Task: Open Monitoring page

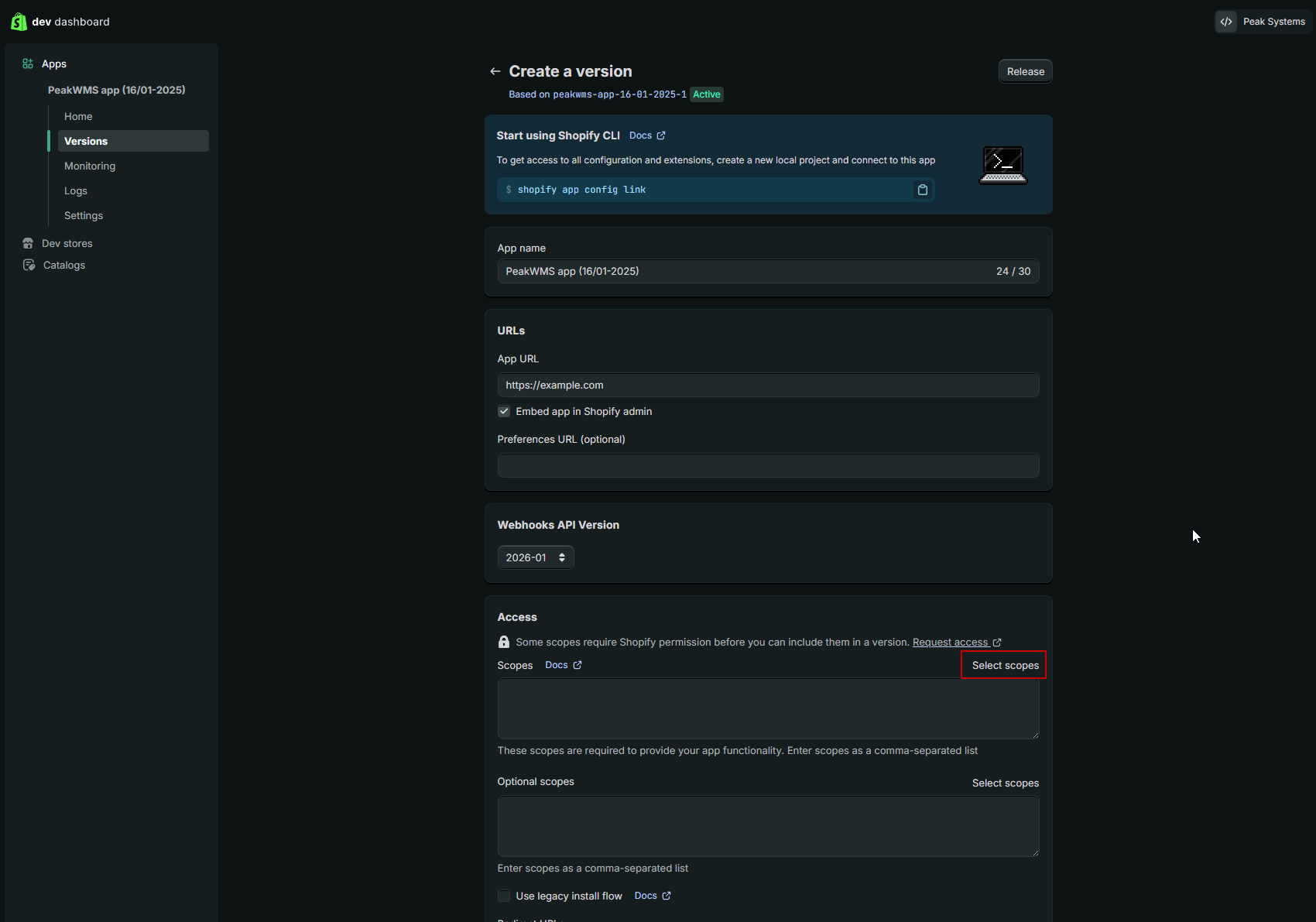Action: coord(90,166)
